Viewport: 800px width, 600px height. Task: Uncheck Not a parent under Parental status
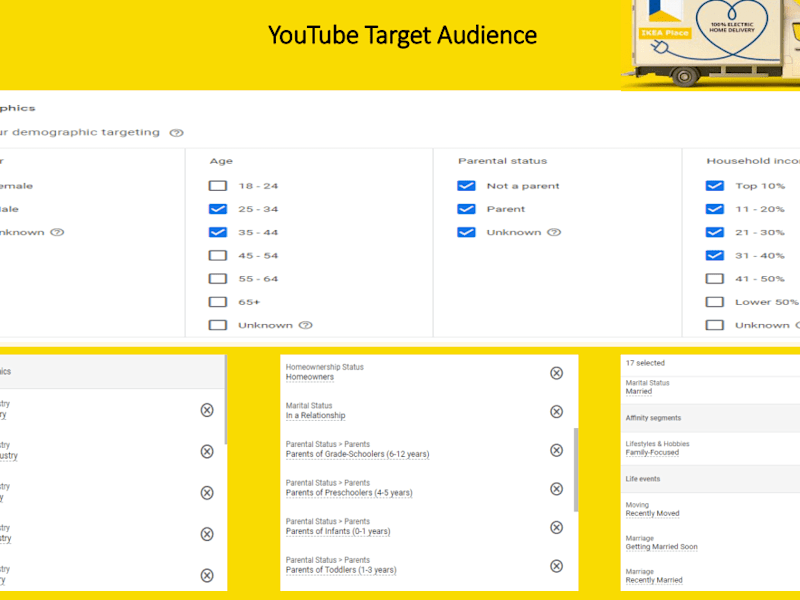pyautogui.click(x=466, y=186)
